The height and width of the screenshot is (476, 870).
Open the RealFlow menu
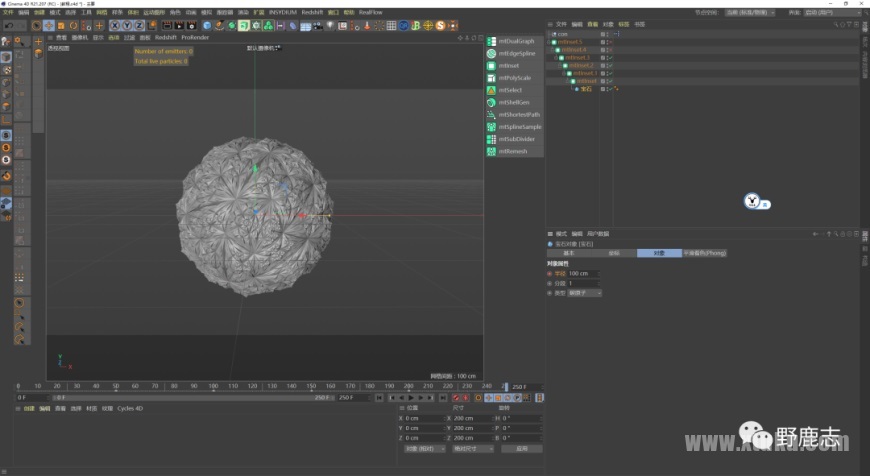[x=371, y=12]
